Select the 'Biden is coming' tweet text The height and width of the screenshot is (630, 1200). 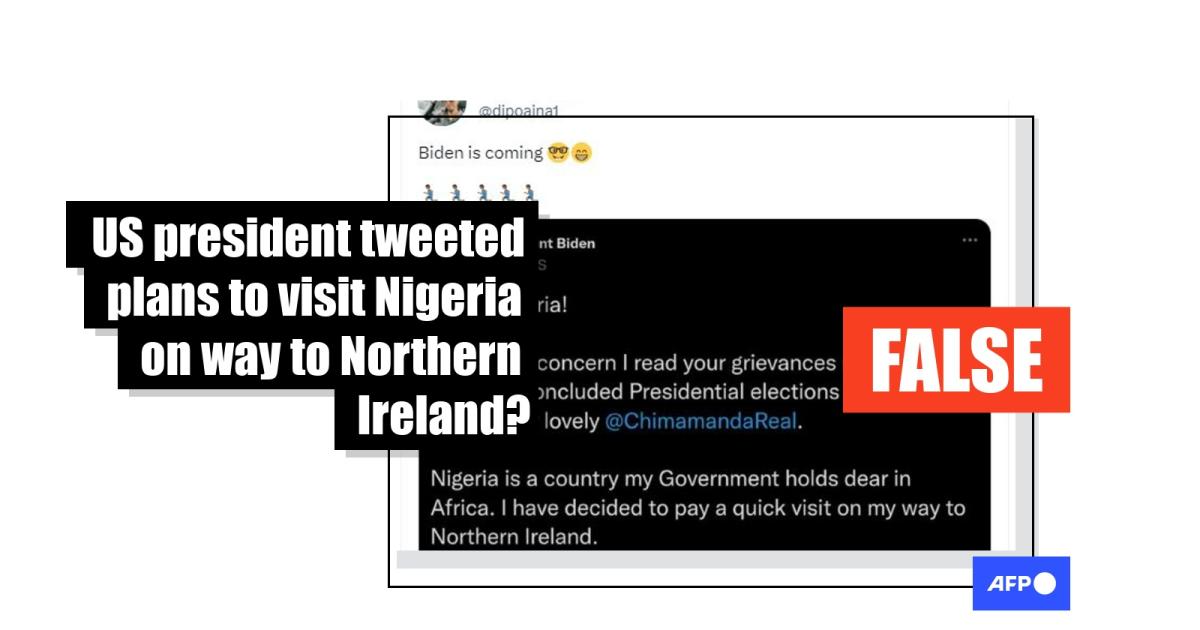point(480,153)
